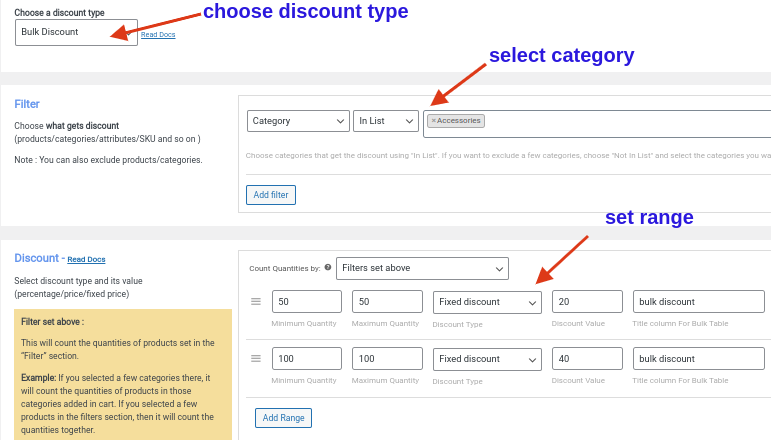
Task: Click help icon beside Count Quantities by
Action: tap(328, 268)
